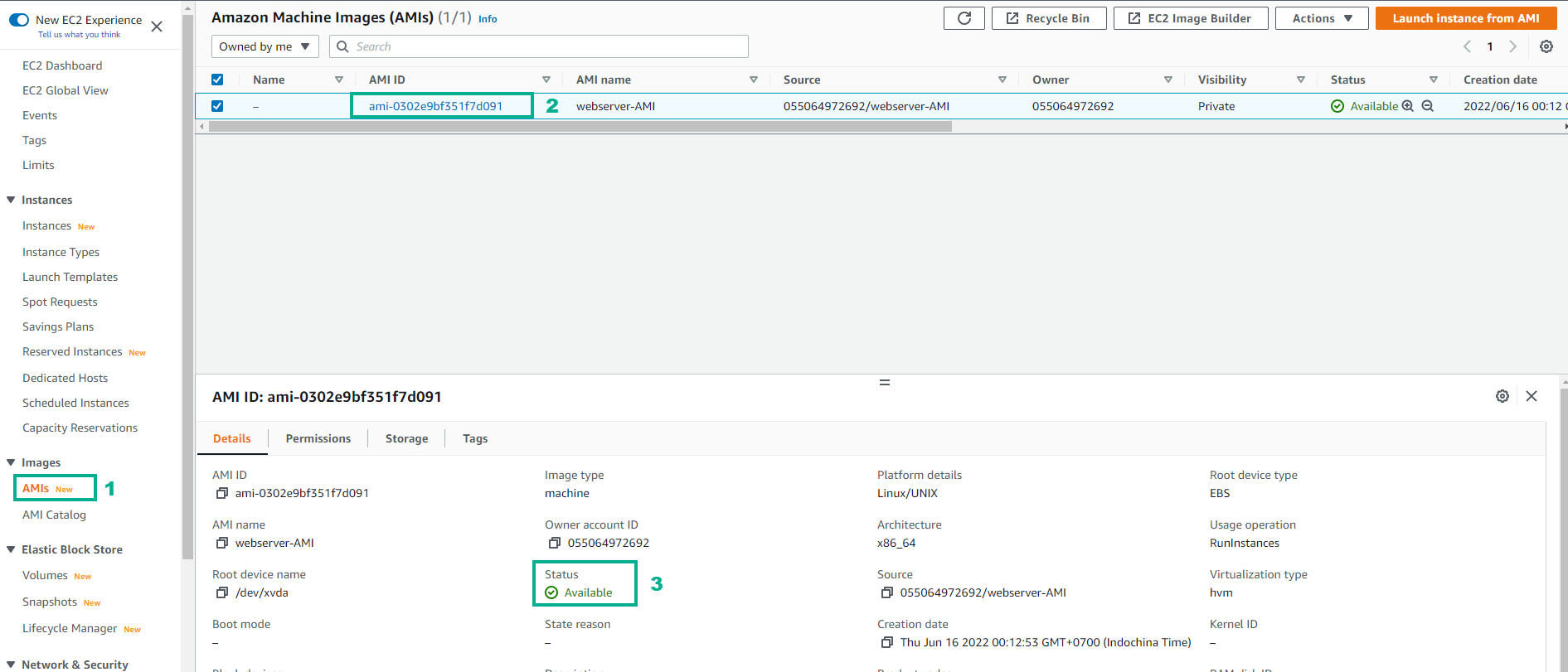Open EC2 Dashboard in sidebar
The width and height of the screenshot is (1568, 672).
point(62,65)
